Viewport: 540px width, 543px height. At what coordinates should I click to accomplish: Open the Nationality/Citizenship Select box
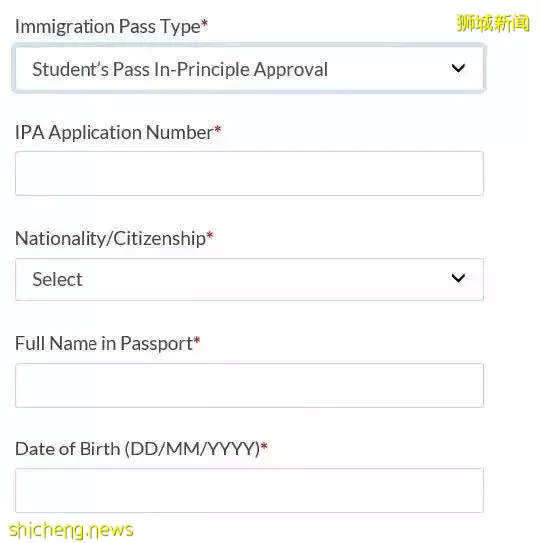pos(249,279)
